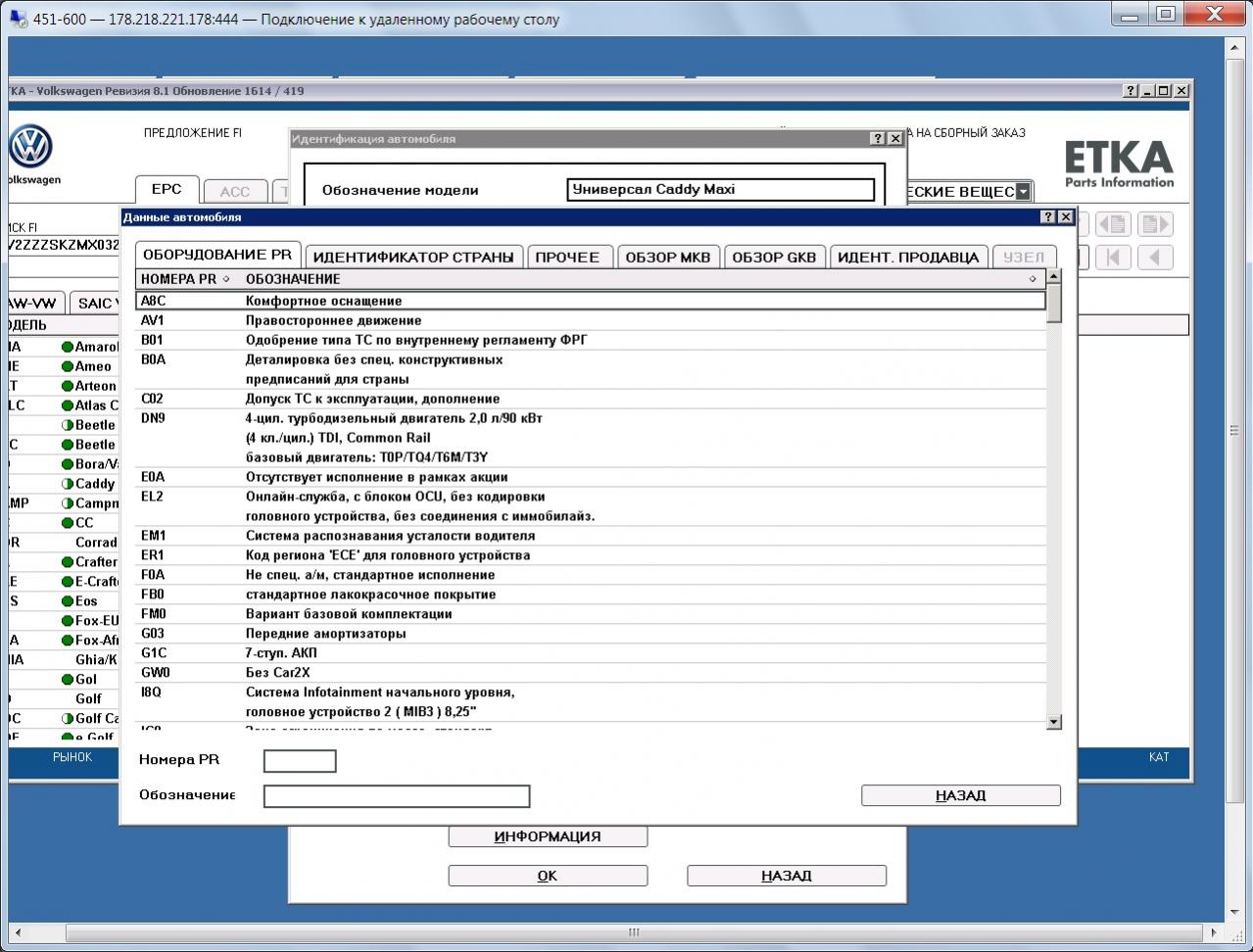Select the ACC tab in ETKA window
The height and width of the screenshot is (952, 1253).
pyautogui.click(x=235, y=192)
